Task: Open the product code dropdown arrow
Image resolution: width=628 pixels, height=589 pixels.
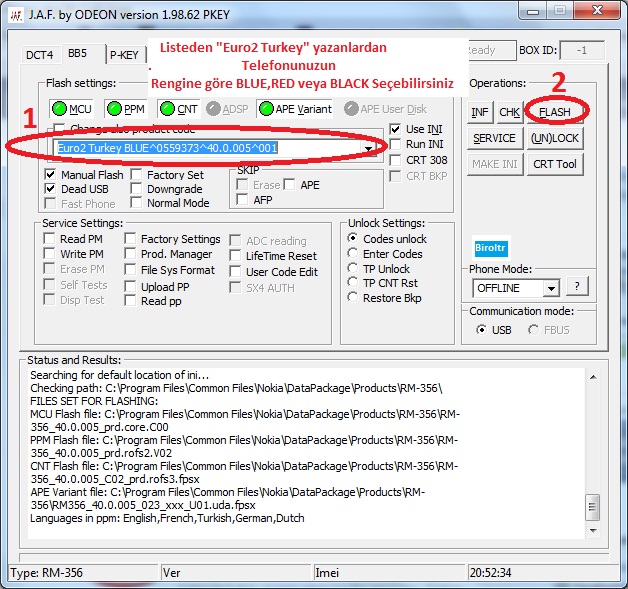Action: (x=368, y=148)
